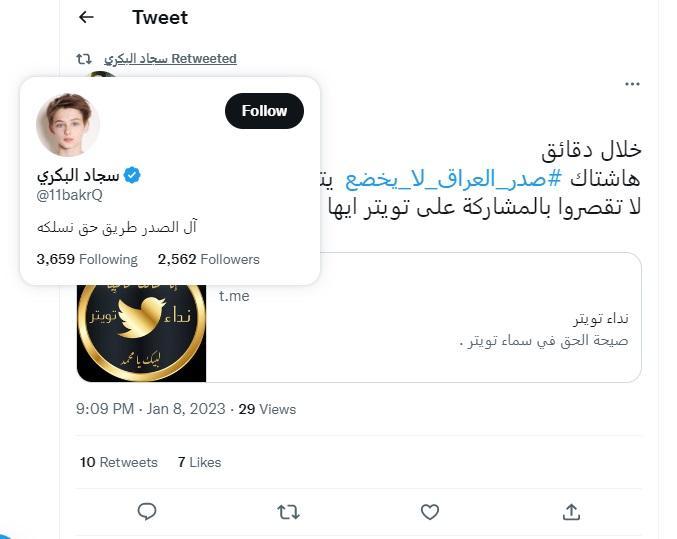
Task: Open the Retweeted-by user link
Action: 170,59
